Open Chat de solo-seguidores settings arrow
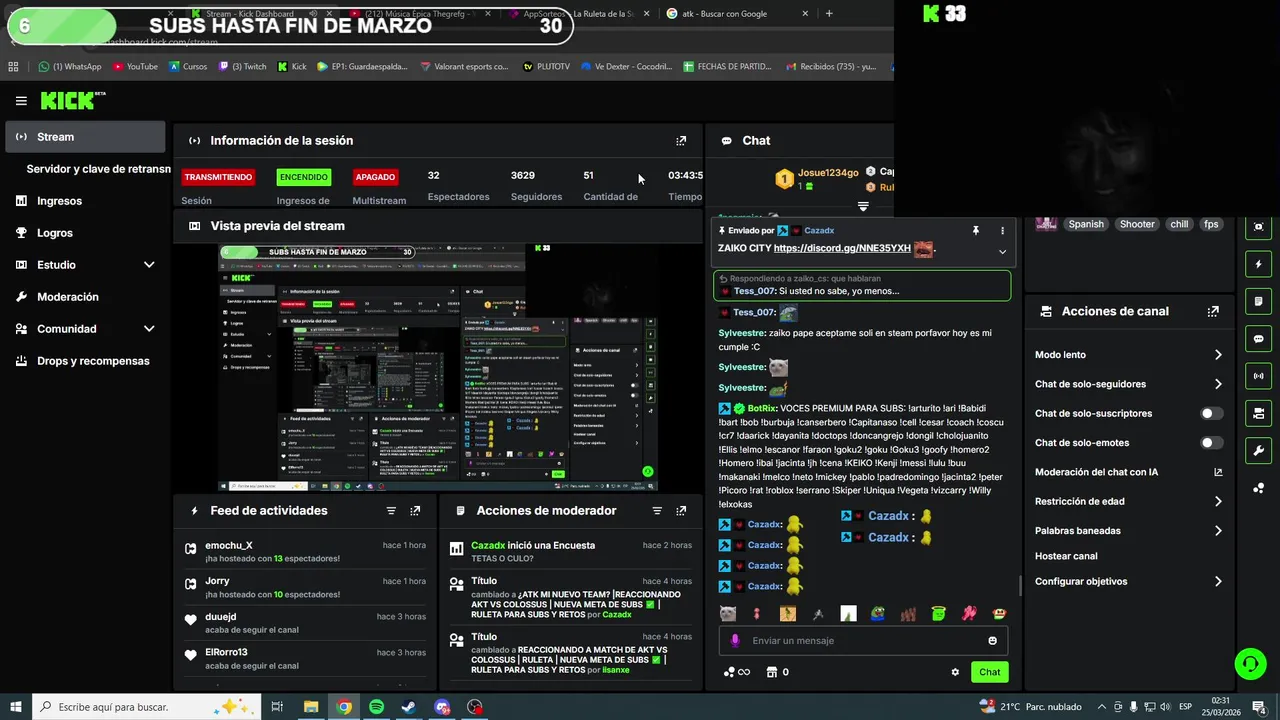Screen dimensions: 1280x720 coord(1218,384)
